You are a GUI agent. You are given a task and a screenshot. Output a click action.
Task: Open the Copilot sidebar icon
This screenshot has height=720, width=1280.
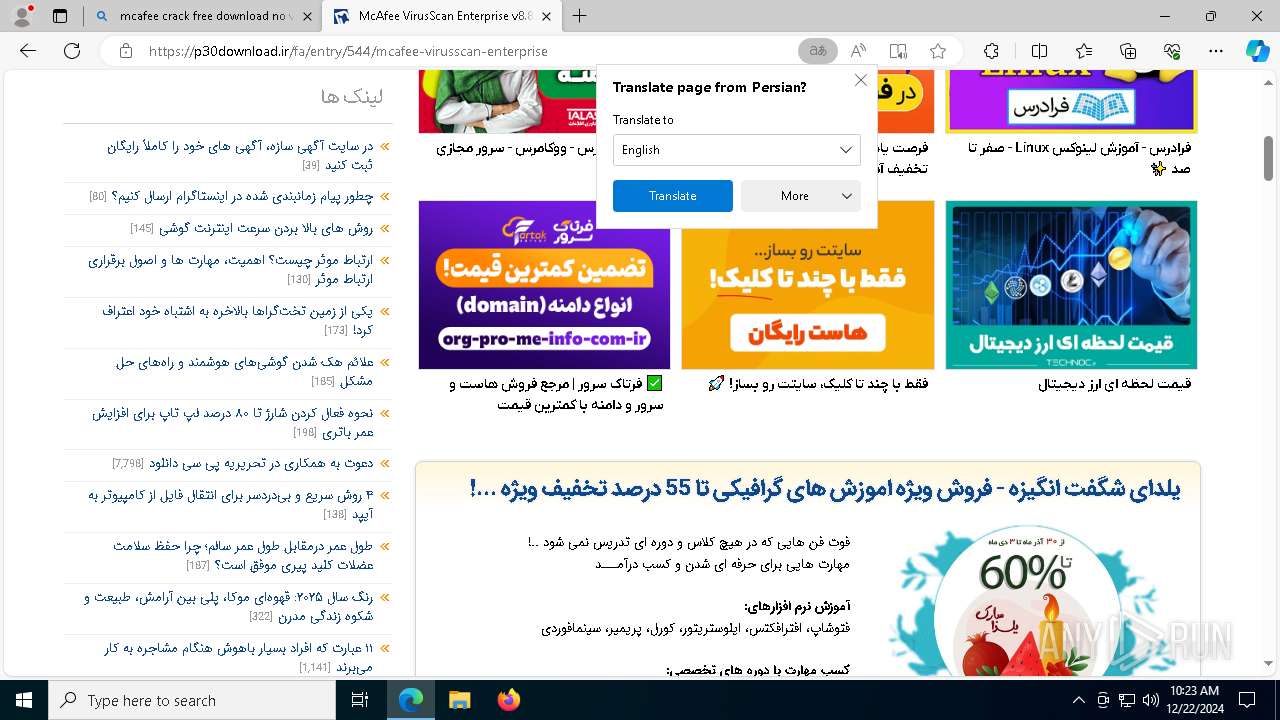(x=1257, y=51)
